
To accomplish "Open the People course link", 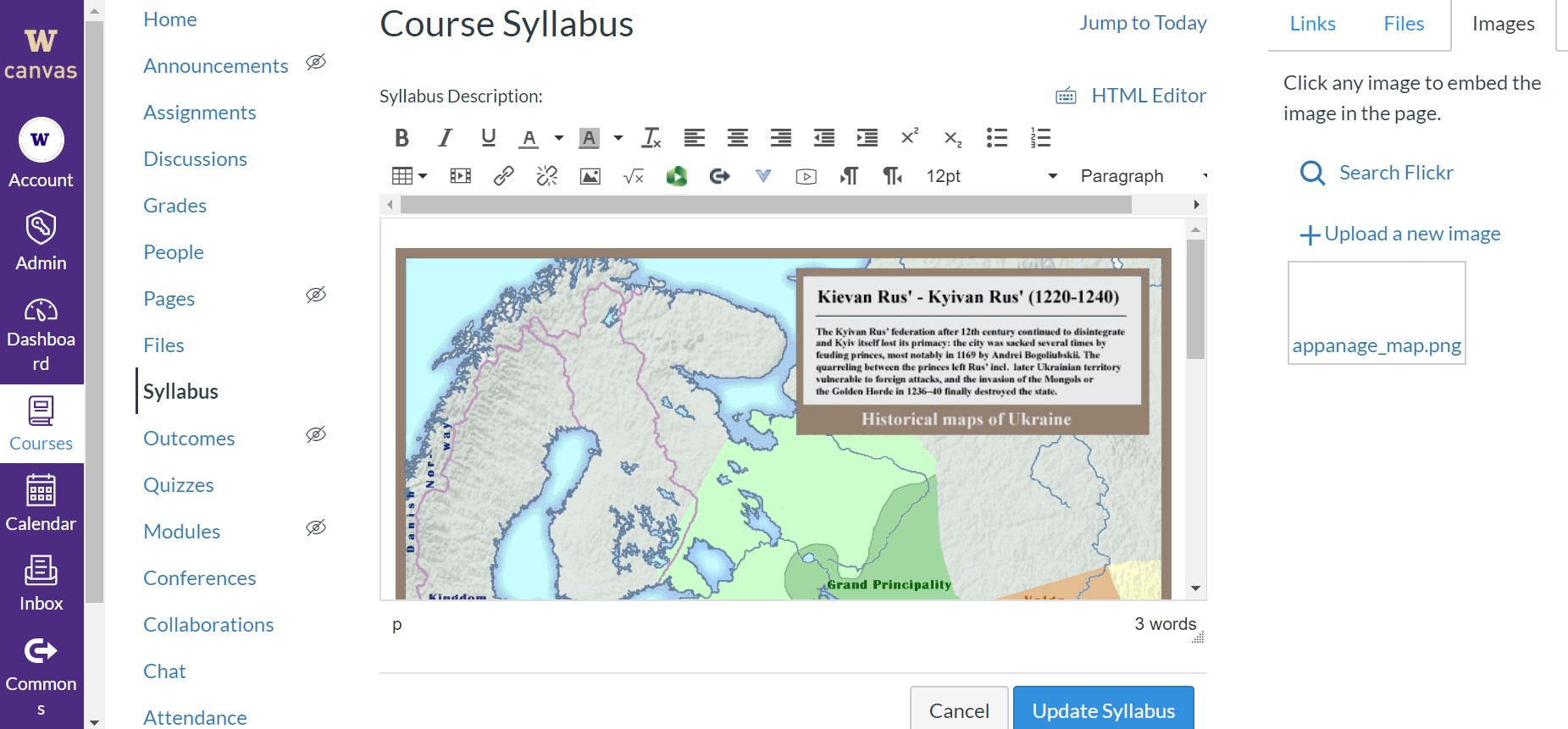I will tap(174, 252).
